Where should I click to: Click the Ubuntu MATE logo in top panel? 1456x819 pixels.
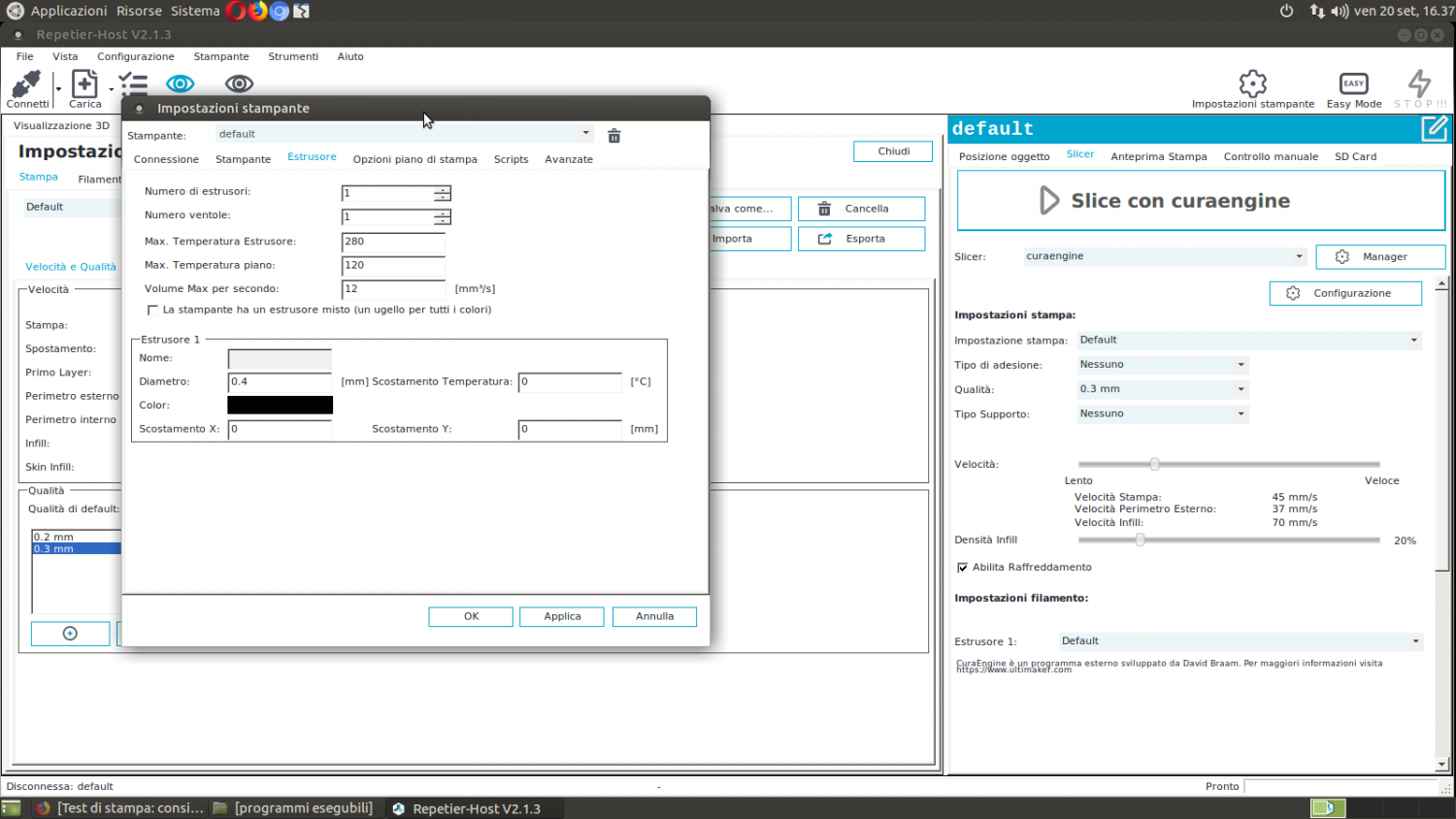tap(15, 11)
